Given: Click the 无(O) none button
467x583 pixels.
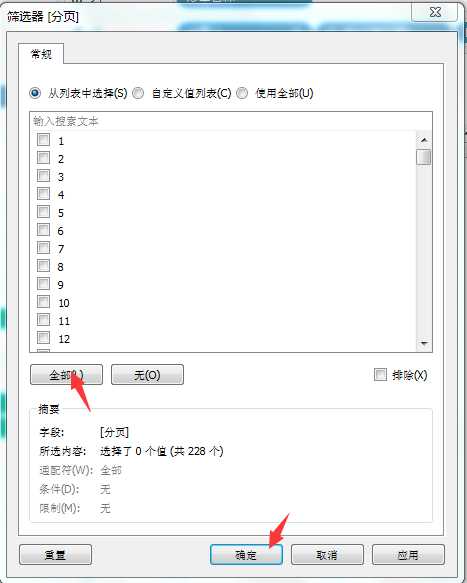Looking at the screenshot, I should click(147, 374).
